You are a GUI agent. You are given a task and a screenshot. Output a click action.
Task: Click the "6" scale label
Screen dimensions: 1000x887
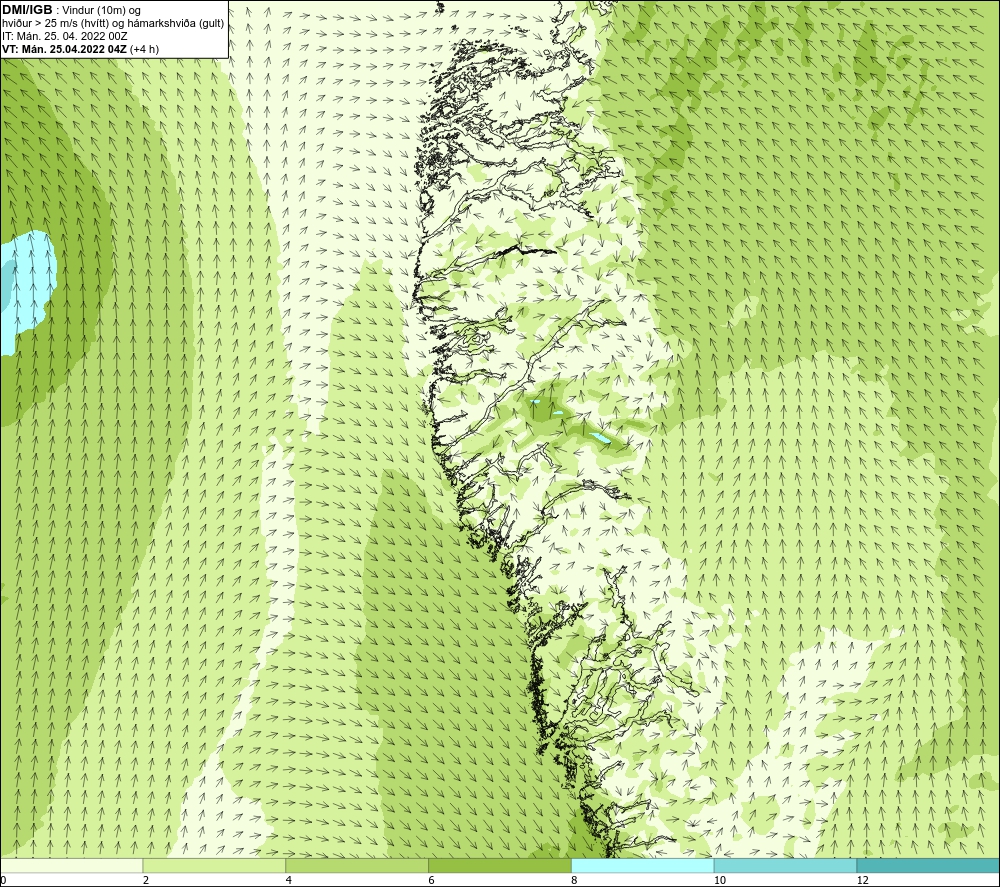432,880
